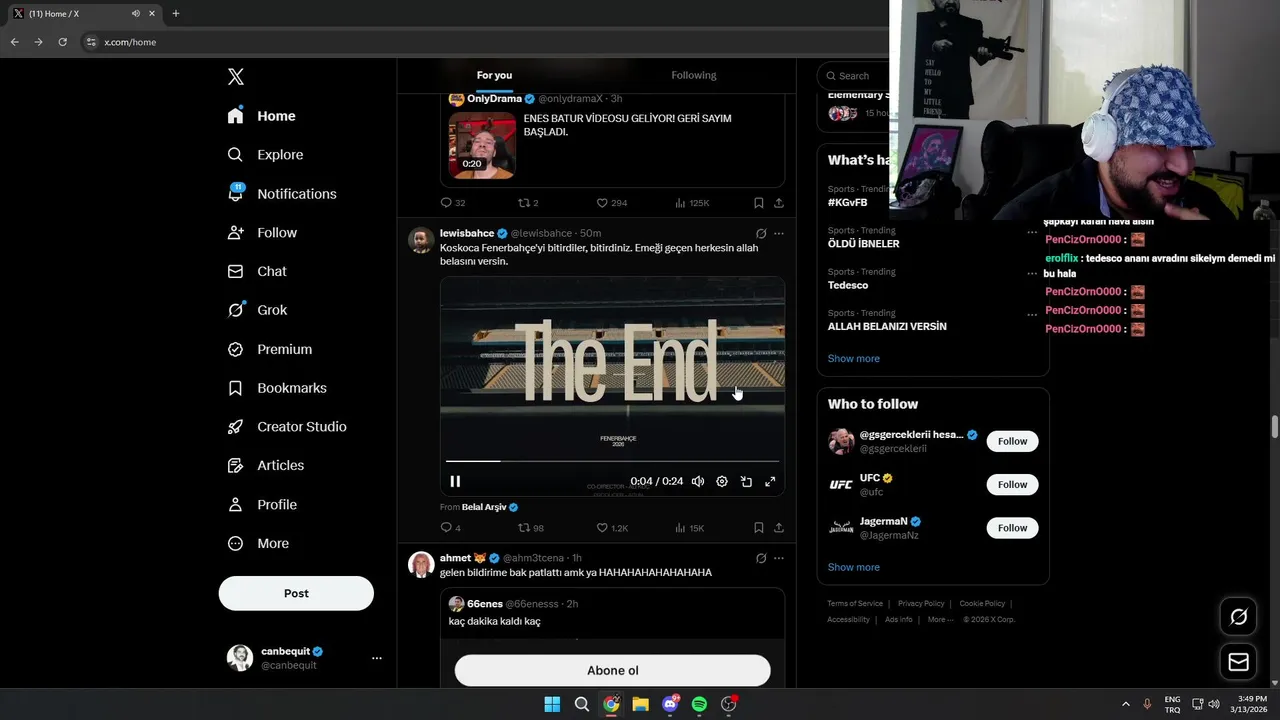Image resolution: width=1280 pixels, height=720 pixels.
Task: Open the Belal Arşiv source link
Action: pyautogui.click(x=490, y=507)
